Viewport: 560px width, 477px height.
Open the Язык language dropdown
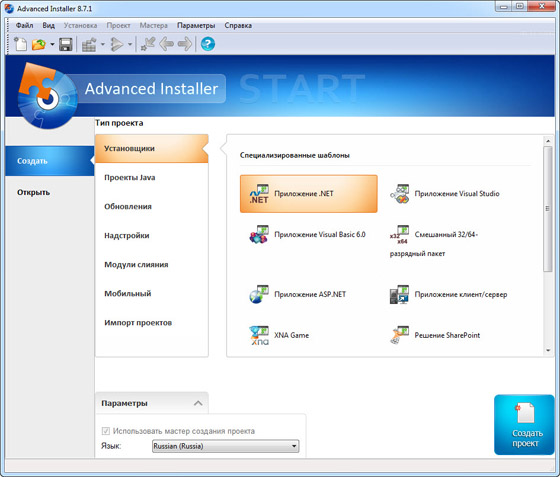click(225, 446)
